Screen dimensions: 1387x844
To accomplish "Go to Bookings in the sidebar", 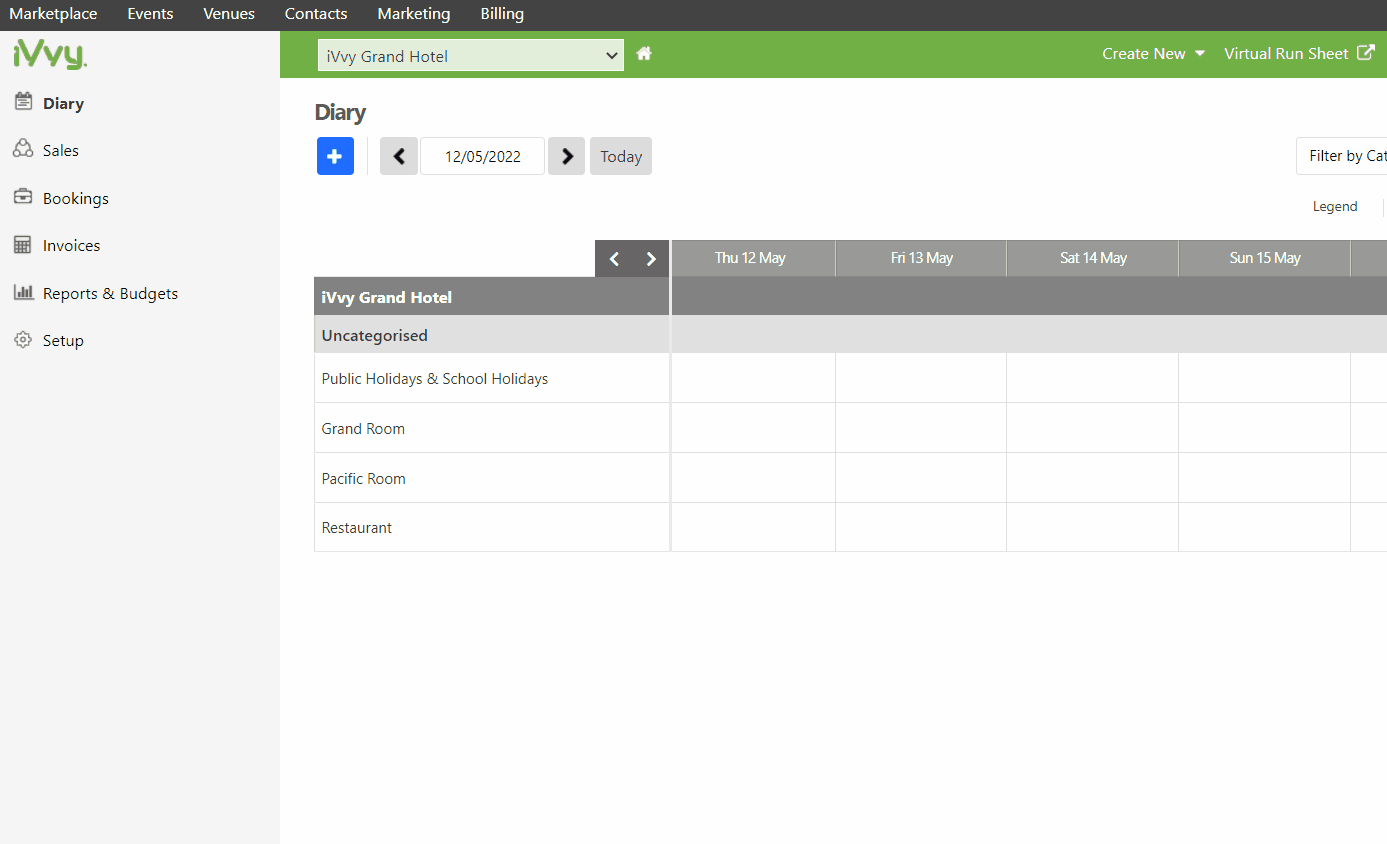I will point(76,198).
